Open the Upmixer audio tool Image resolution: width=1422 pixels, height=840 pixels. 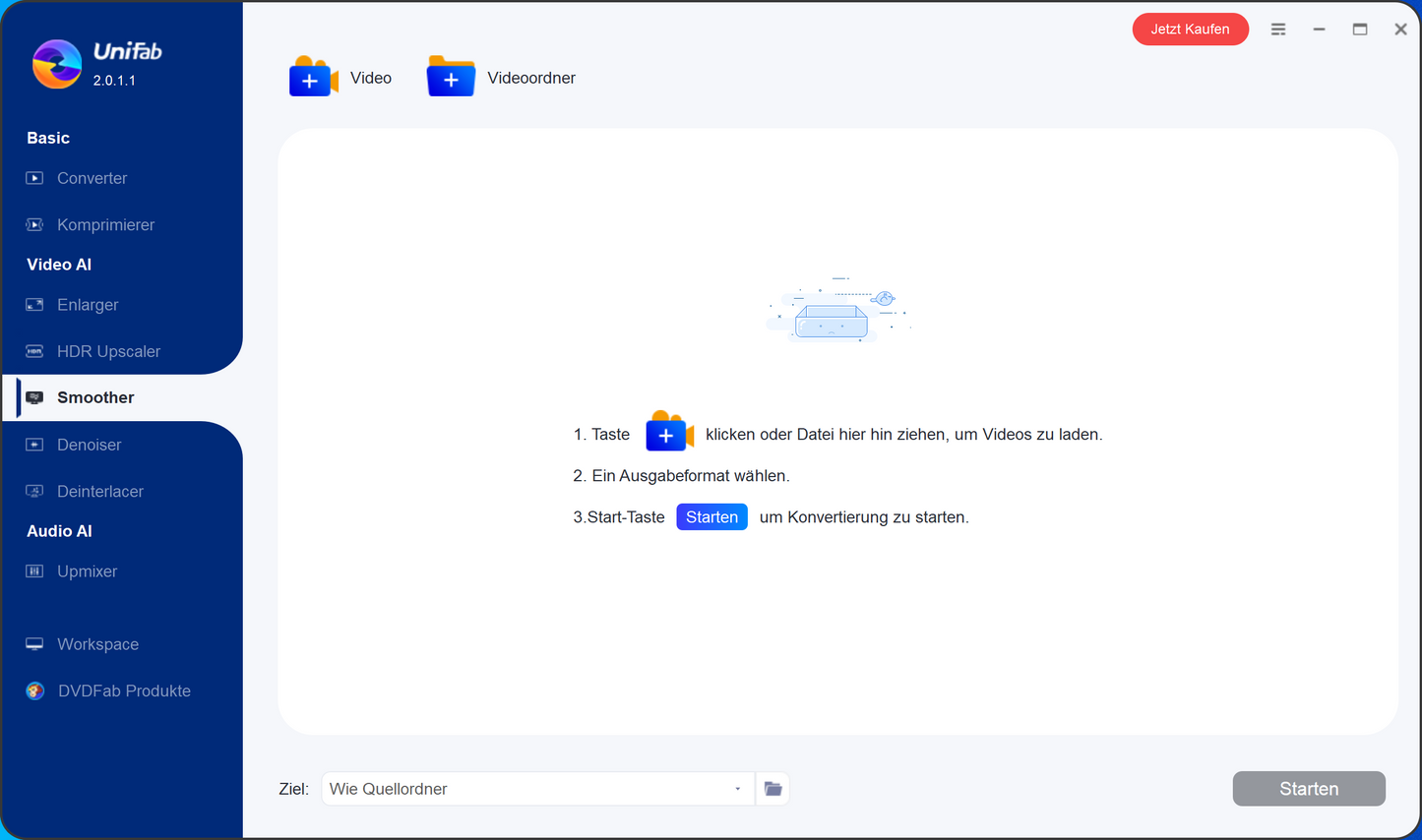tap(87, 571)
